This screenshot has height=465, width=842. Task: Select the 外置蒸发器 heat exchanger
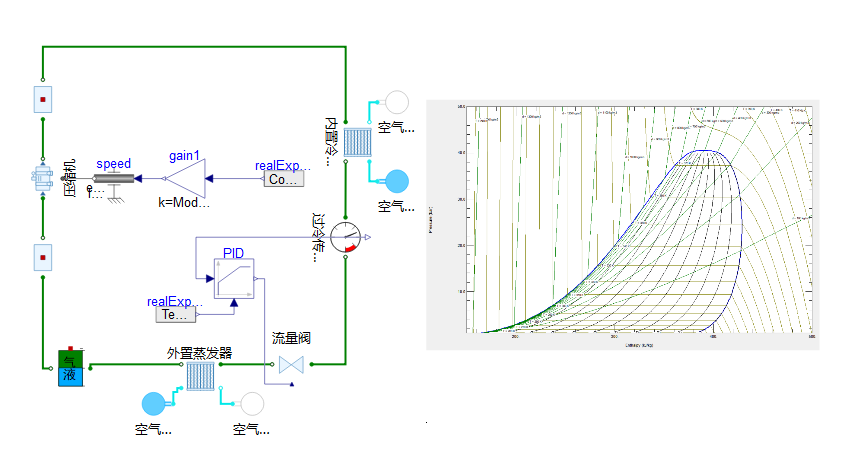199,375
